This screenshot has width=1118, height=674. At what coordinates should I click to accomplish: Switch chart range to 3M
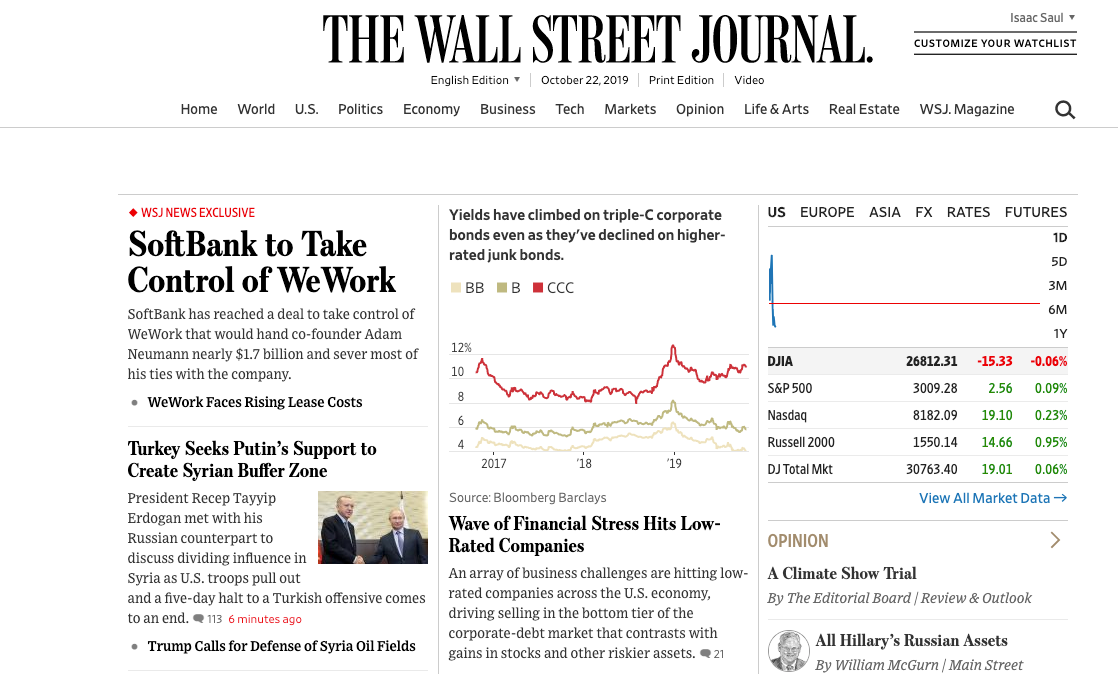click(1057, 286)
